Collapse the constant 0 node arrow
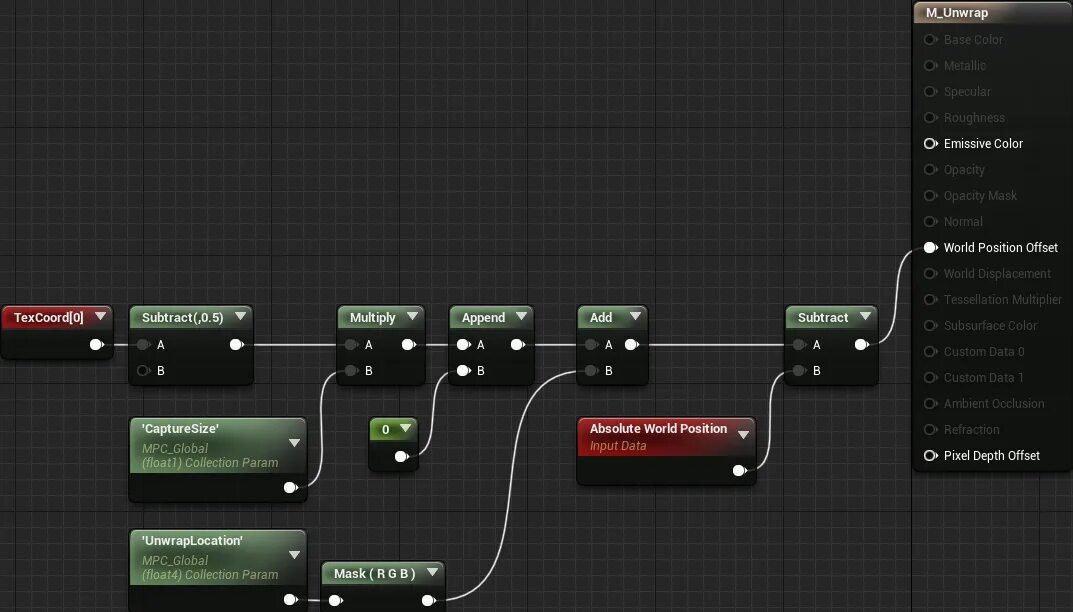 point(405,429)
